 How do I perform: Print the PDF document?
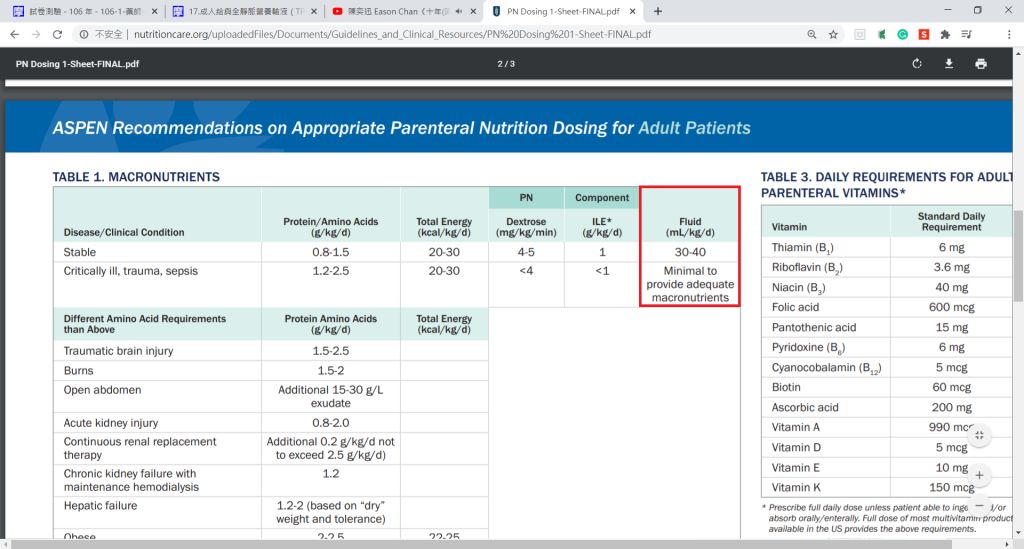click(981, 64)
